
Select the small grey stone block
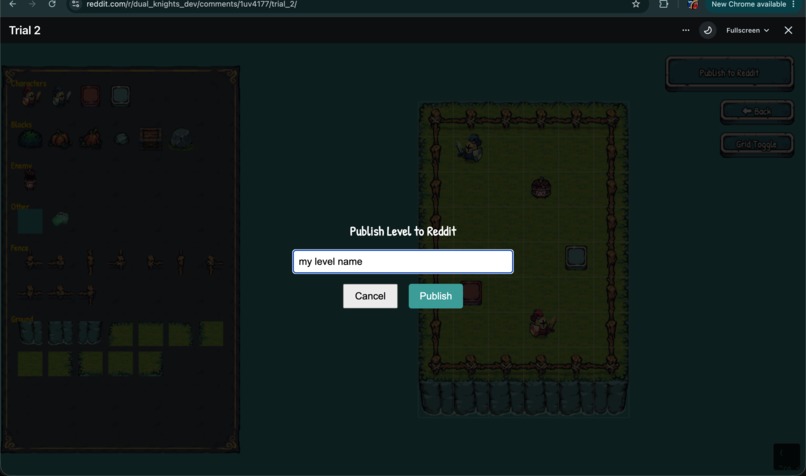(x=121, y=139)
